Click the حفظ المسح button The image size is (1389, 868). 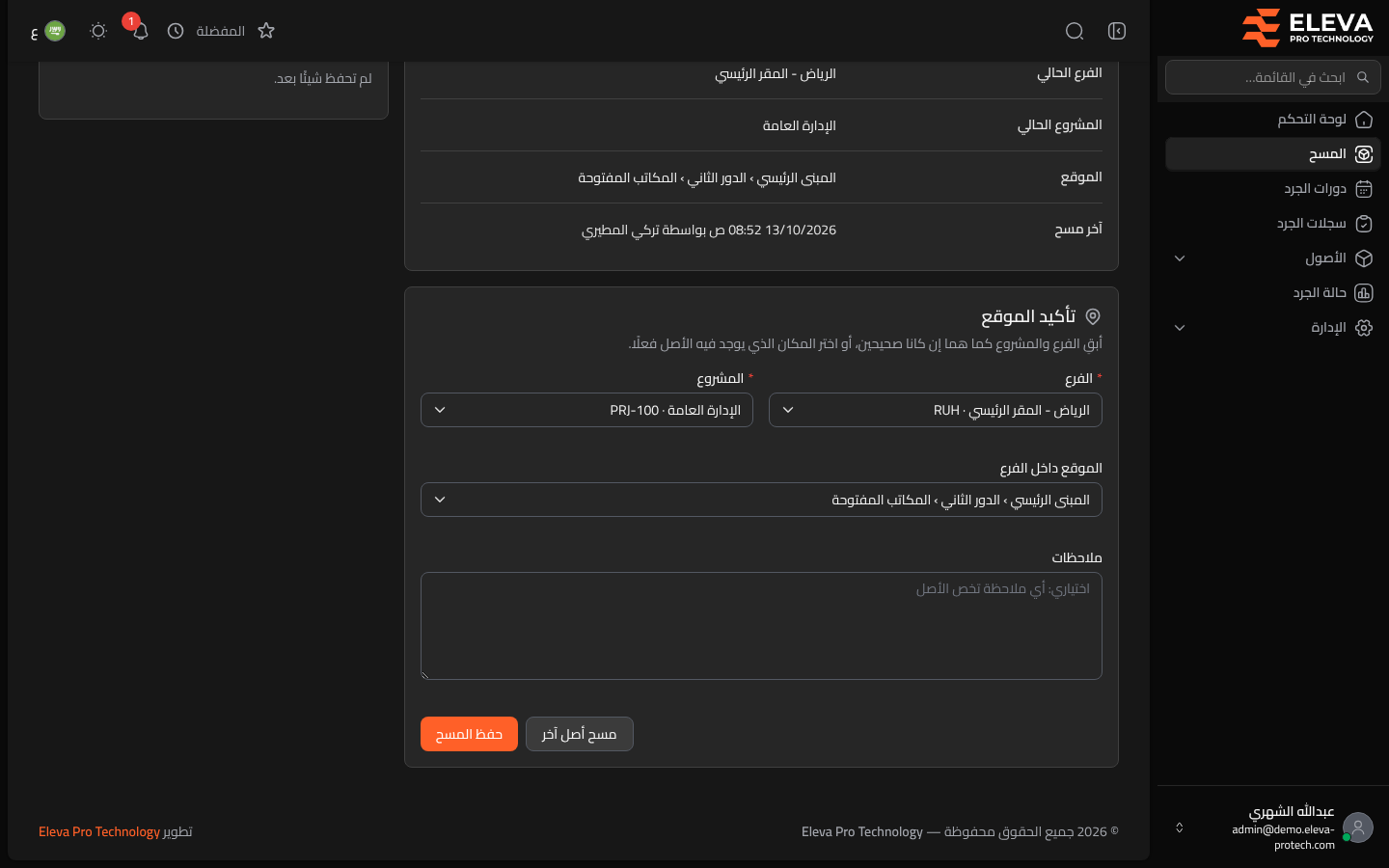click(x=469, y=734)
